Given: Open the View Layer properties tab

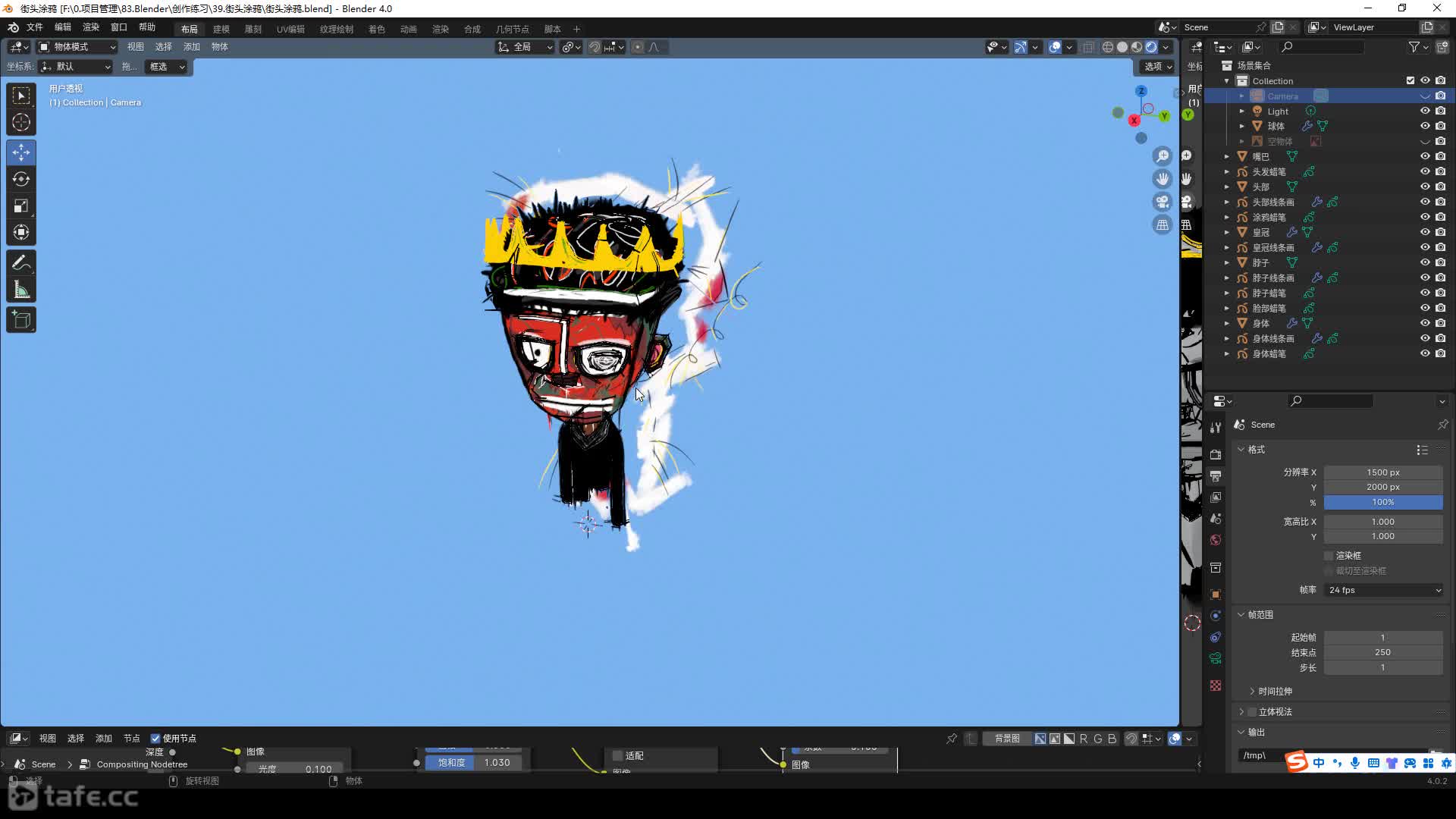Looking at the screenshot, I should point(1216,497).
